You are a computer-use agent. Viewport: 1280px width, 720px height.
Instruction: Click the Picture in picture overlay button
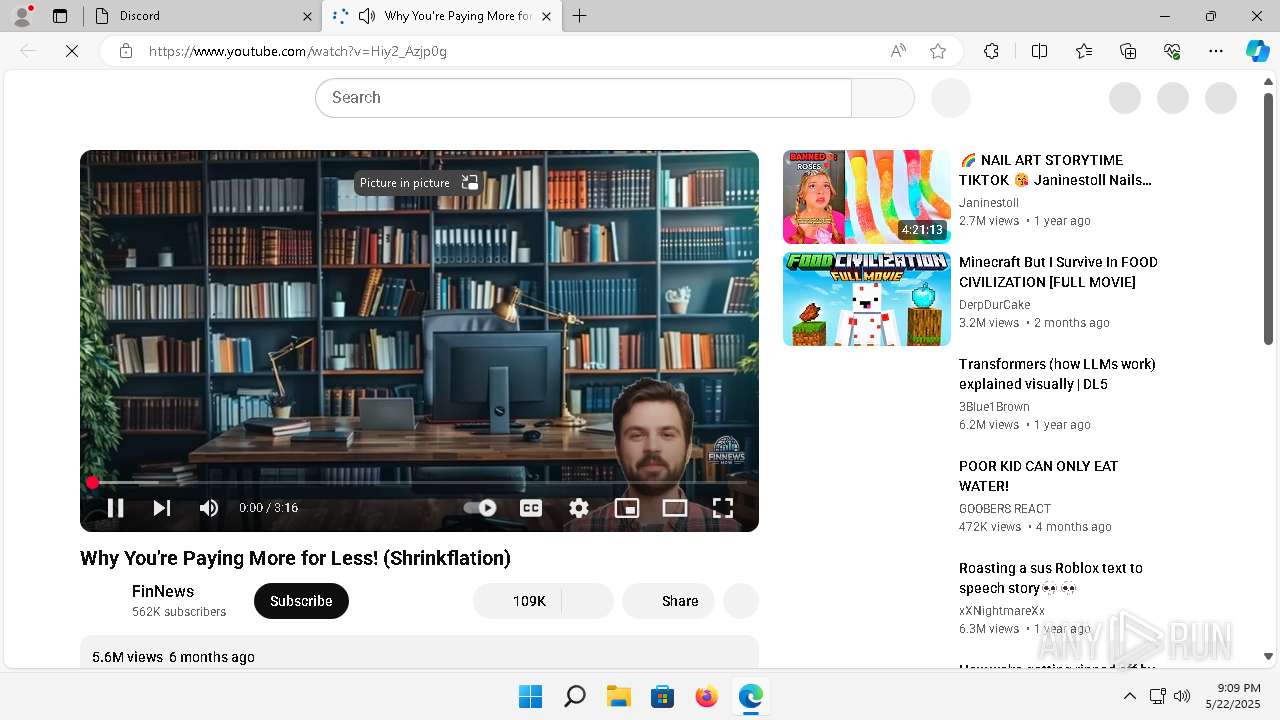pyautogui.click(x=419, y=183)
